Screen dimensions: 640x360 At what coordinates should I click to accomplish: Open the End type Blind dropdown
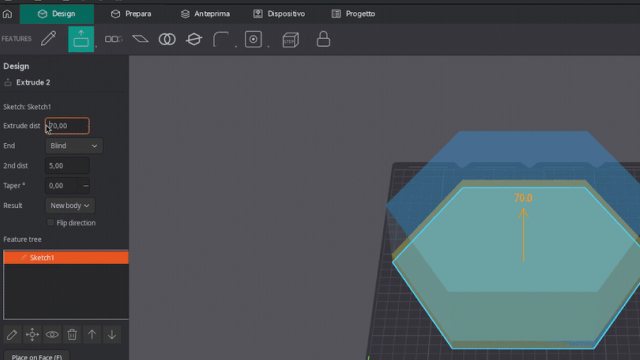tap(74, 146)
